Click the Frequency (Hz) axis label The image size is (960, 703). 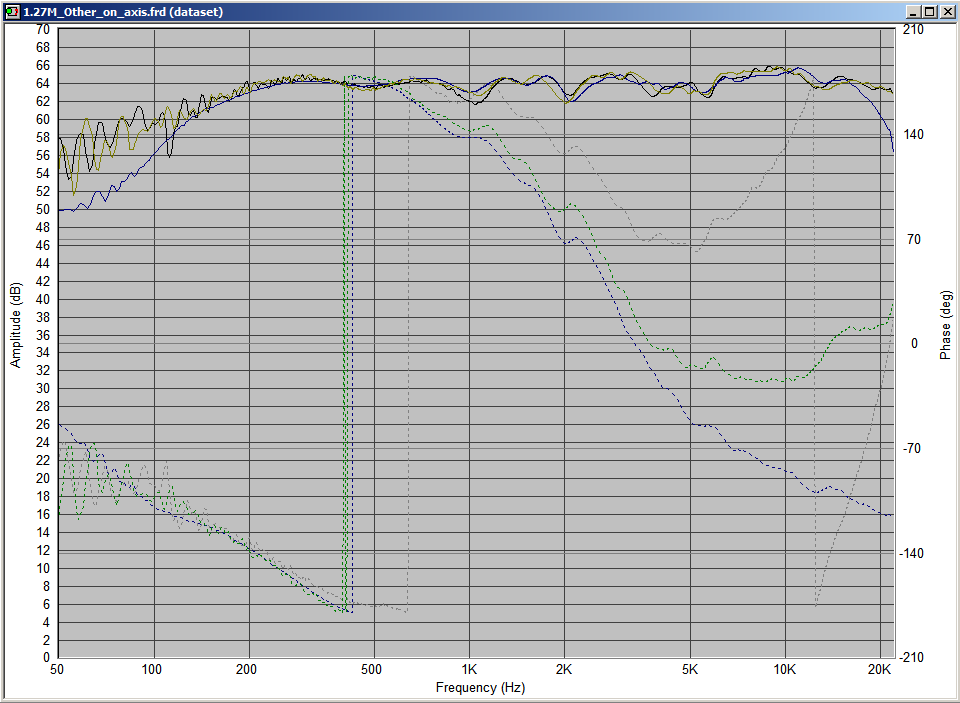(480, 688)
